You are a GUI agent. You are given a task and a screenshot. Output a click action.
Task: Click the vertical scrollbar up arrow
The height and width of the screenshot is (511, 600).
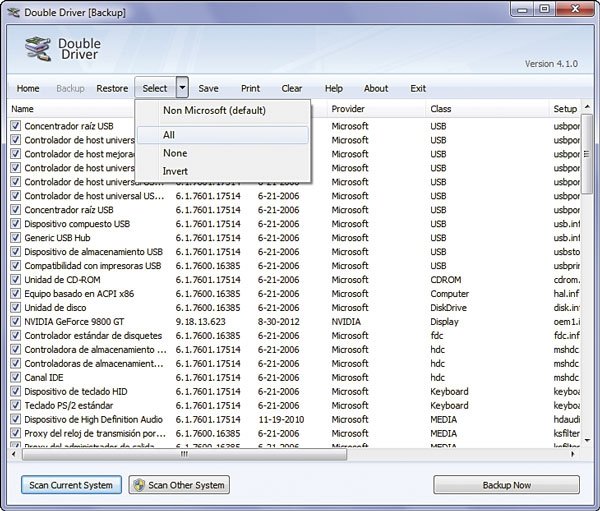click(587, 106)
